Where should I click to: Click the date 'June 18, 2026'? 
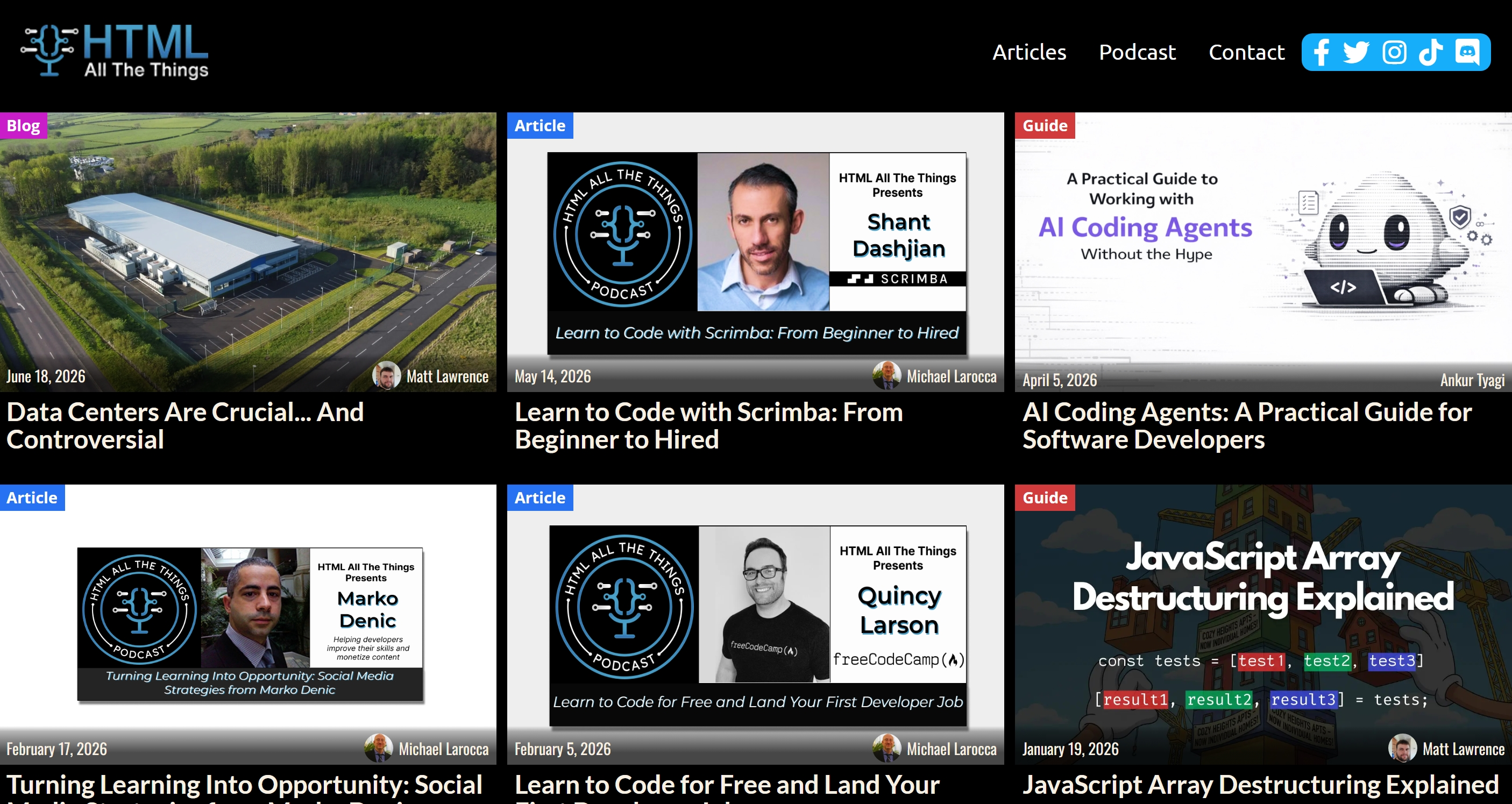(46, 376)
